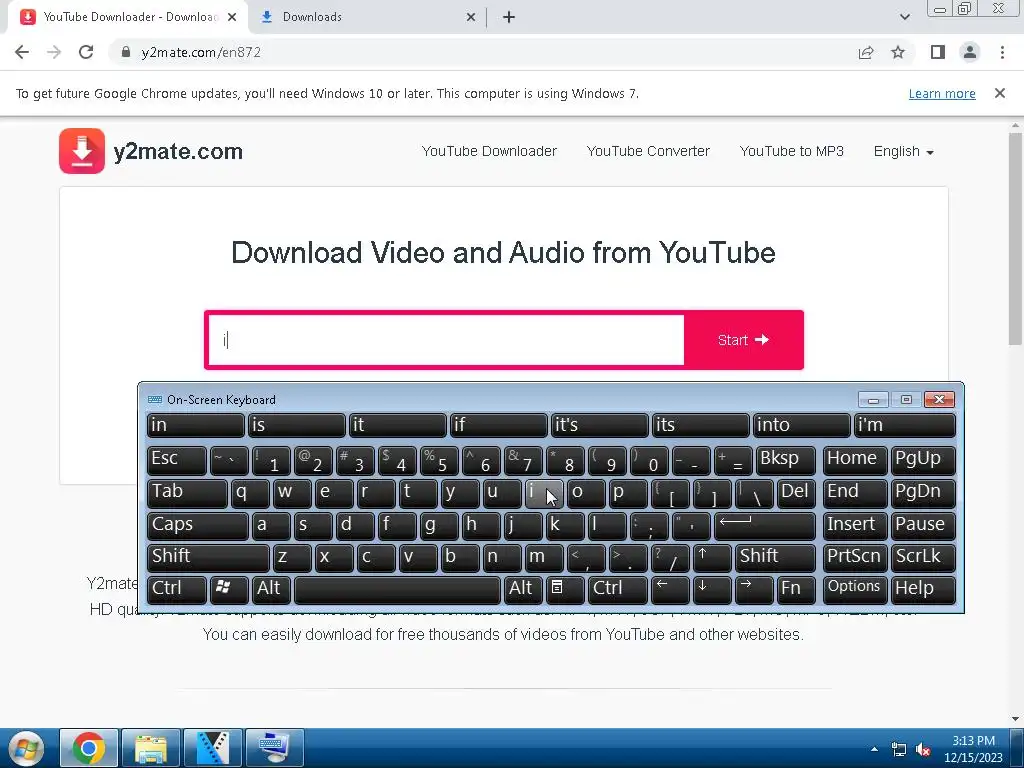Click the Bksp key on keyboard
1024x768 pixels.
click(786, 460)
